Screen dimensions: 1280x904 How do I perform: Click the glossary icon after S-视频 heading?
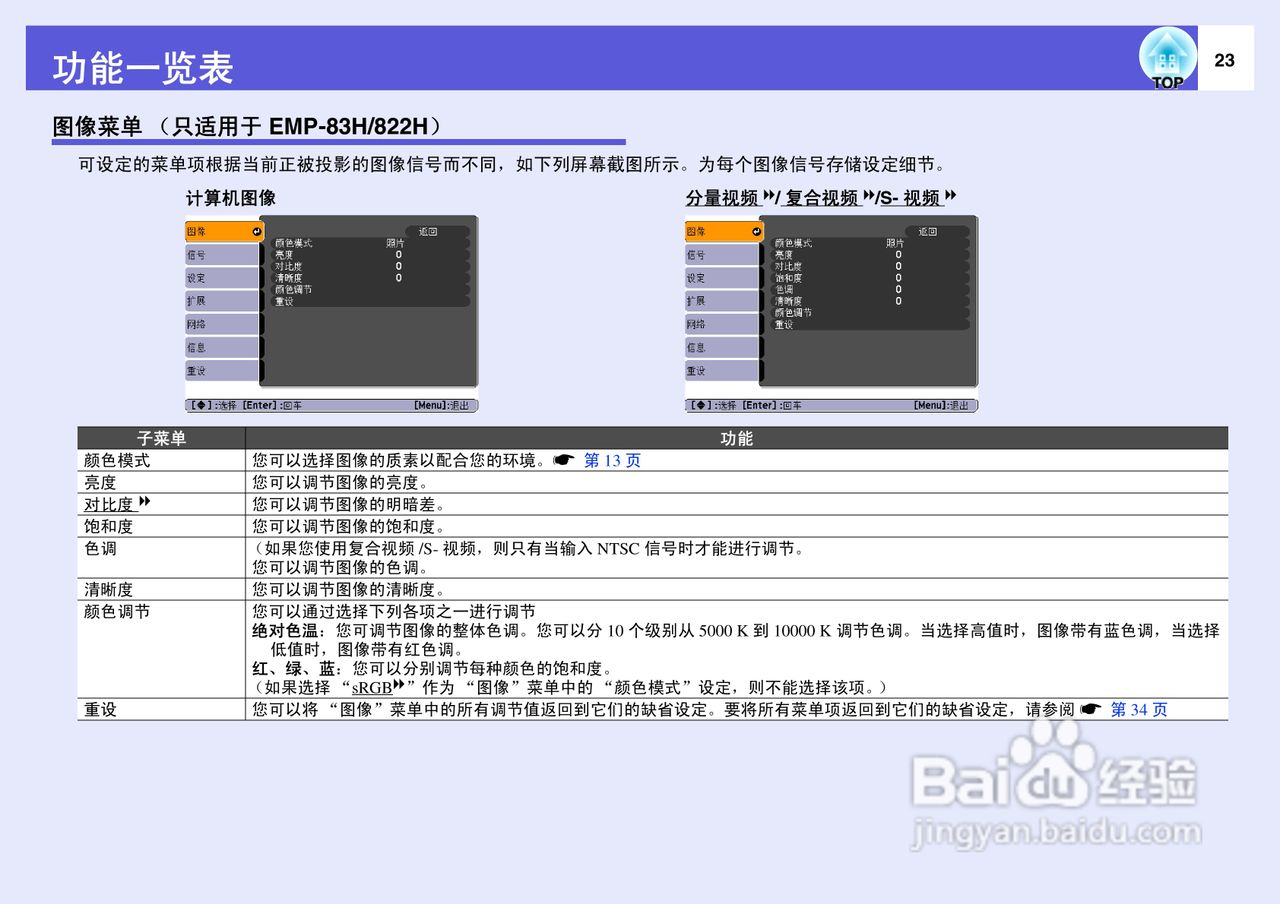[949, 195]
